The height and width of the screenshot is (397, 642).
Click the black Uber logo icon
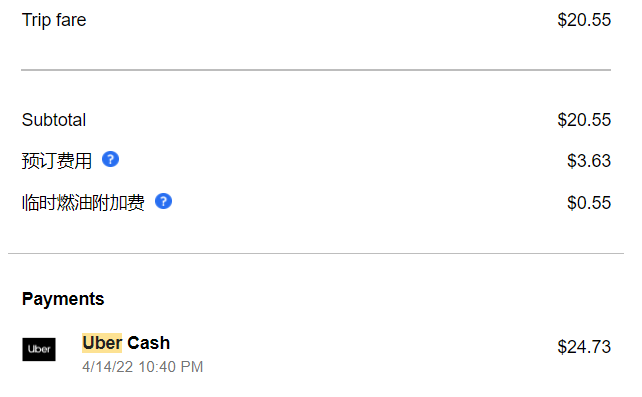39,349
